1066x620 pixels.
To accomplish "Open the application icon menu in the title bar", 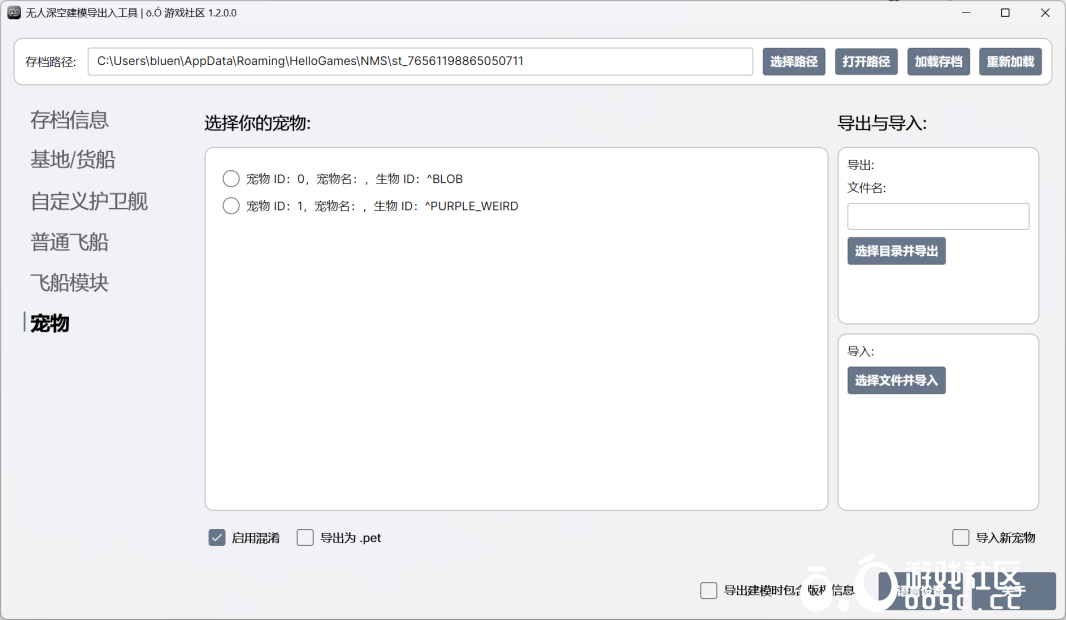I will pos(15,13).
